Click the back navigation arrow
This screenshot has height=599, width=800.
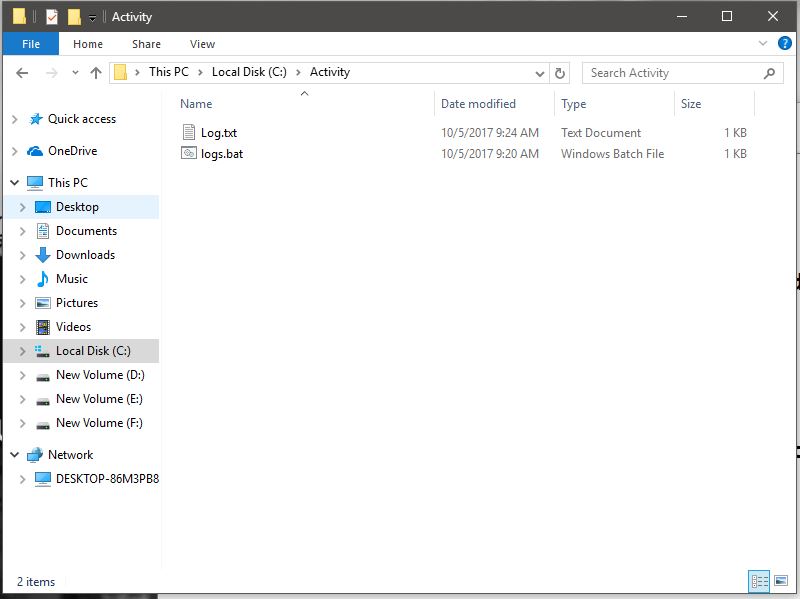22,72
